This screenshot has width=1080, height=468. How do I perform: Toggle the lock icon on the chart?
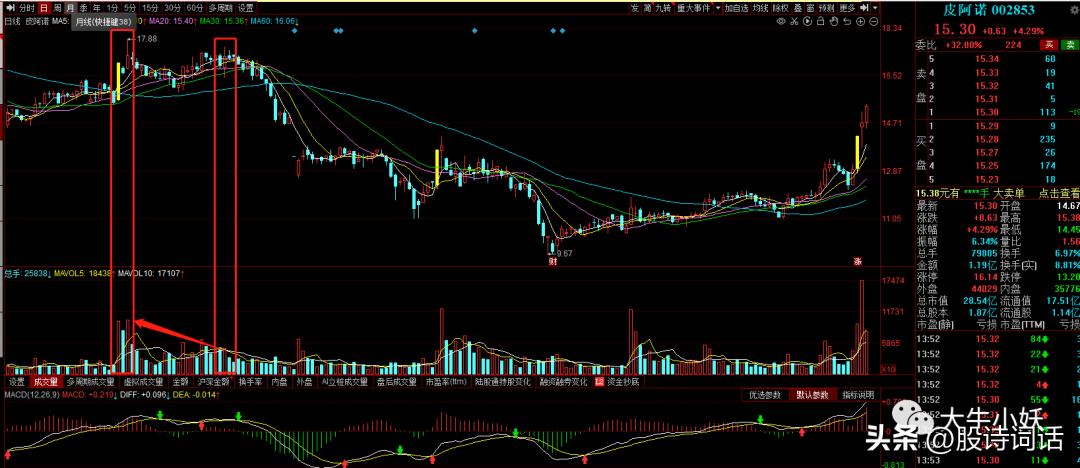click(820, 21)
